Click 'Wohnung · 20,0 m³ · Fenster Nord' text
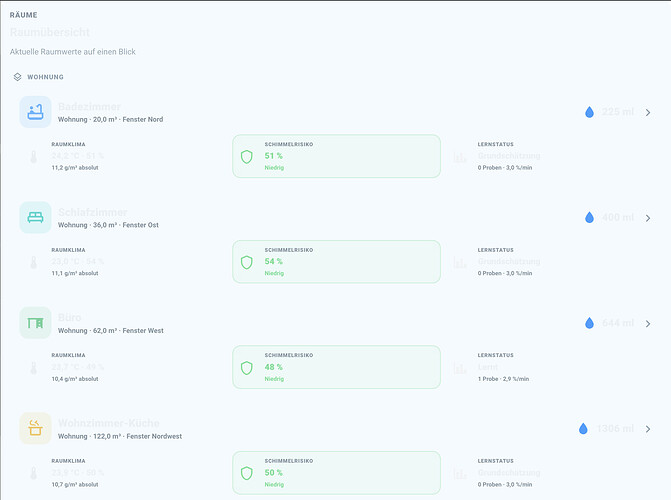The image size is (671, 500). (x=110, y=119)
